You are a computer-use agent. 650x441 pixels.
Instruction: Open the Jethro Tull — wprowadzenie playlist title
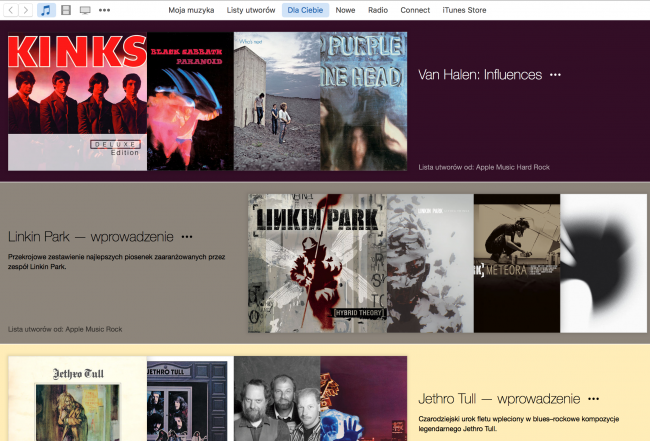pos(499,399)
